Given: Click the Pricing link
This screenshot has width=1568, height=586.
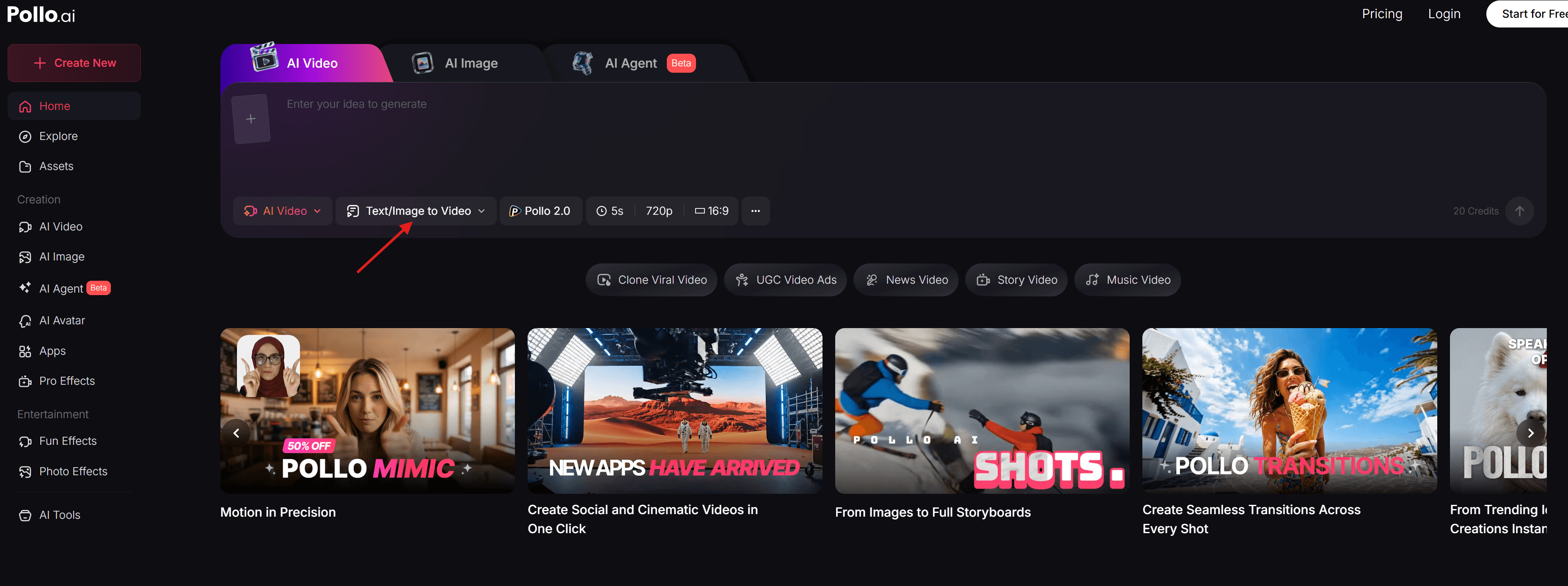Looking at the screenshot, I should [x=1382, y=14].
